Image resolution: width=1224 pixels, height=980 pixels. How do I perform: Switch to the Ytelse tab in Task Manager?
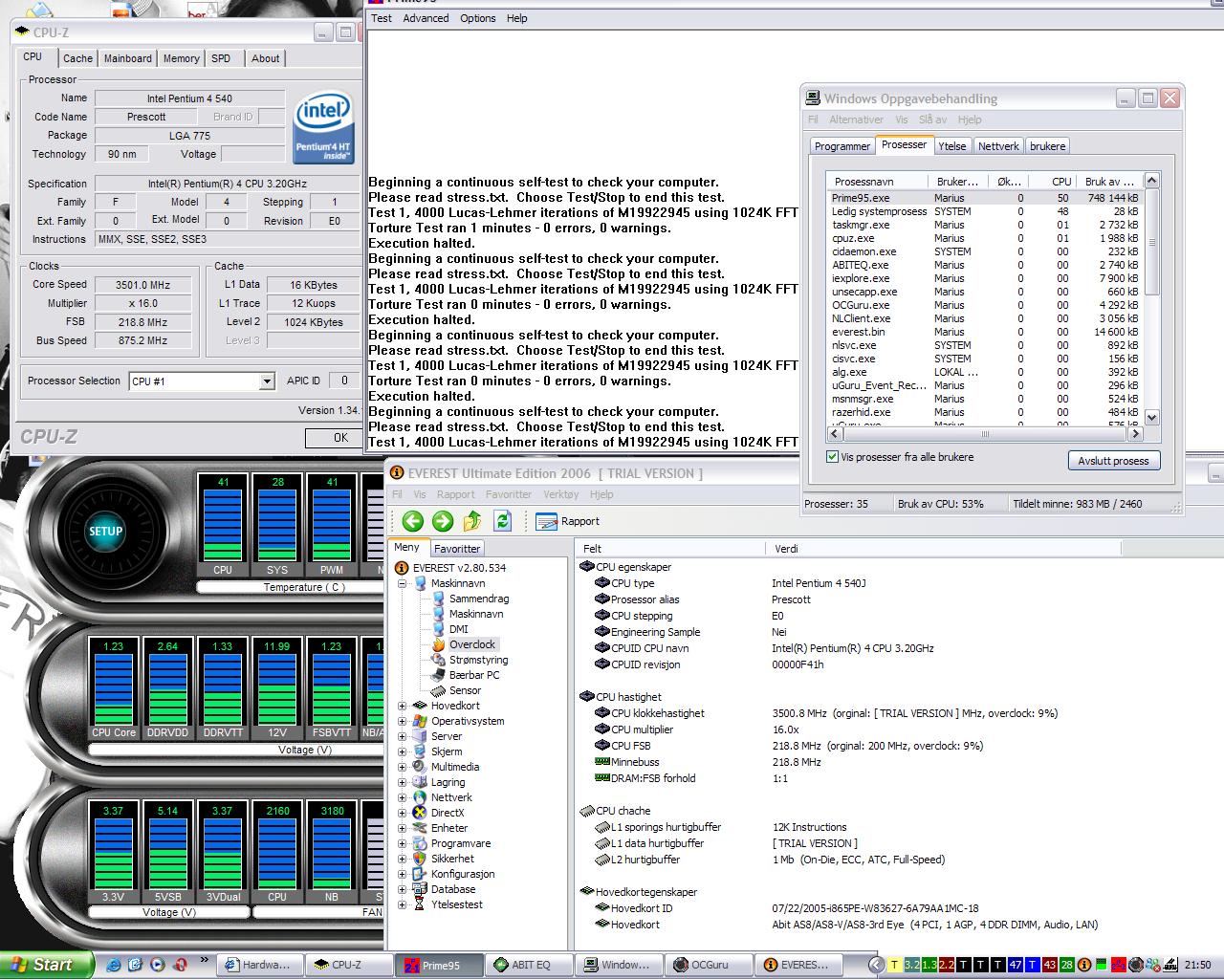pos(951,146)
